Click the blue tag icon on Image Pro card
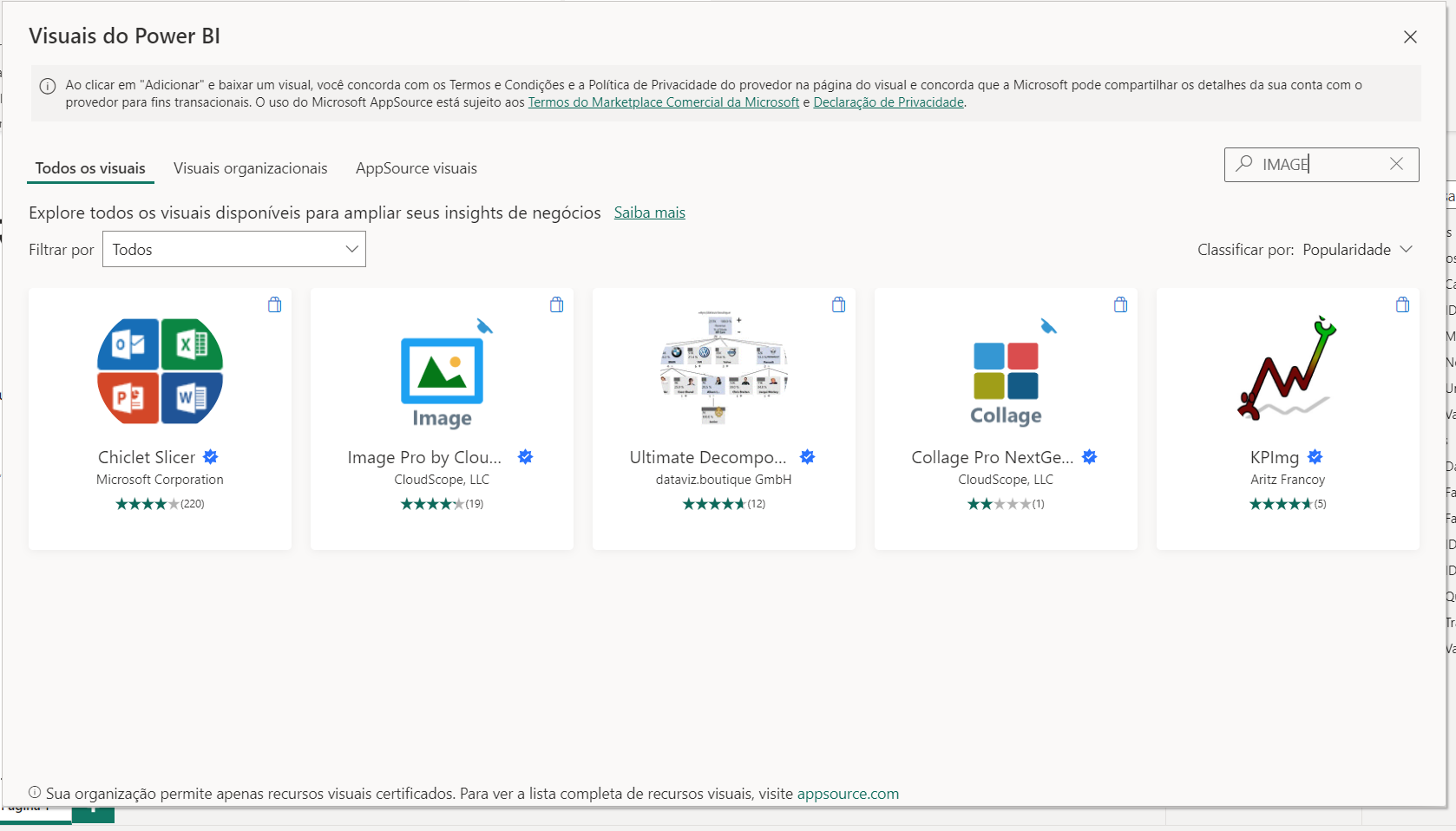 [x=485, y=326]
